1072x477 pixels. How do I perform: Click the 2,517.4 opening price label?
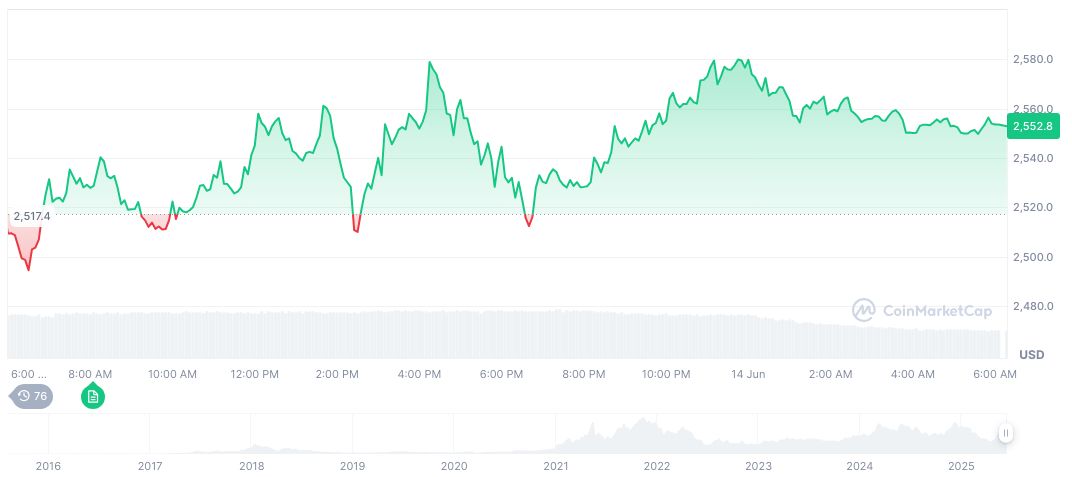coord(31,216)
